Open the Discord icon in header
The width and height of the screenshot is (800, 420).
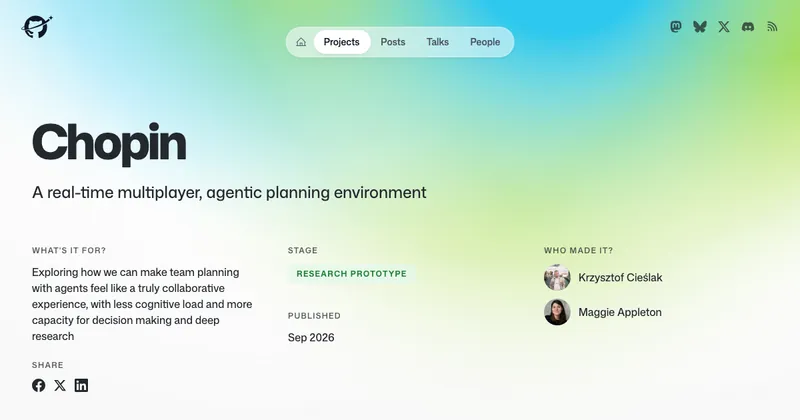(x=748, y=27)
